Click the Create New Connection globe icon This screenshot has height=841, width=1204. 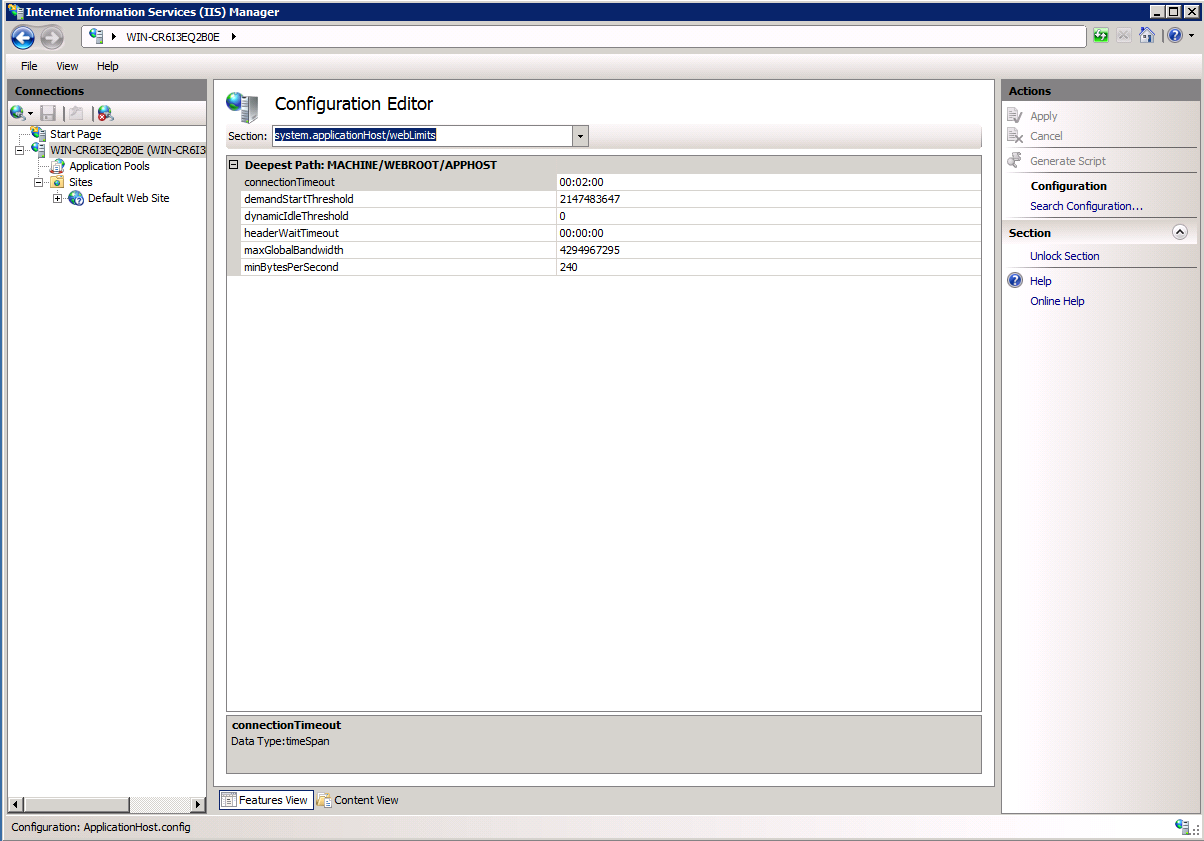coord(18,114)
